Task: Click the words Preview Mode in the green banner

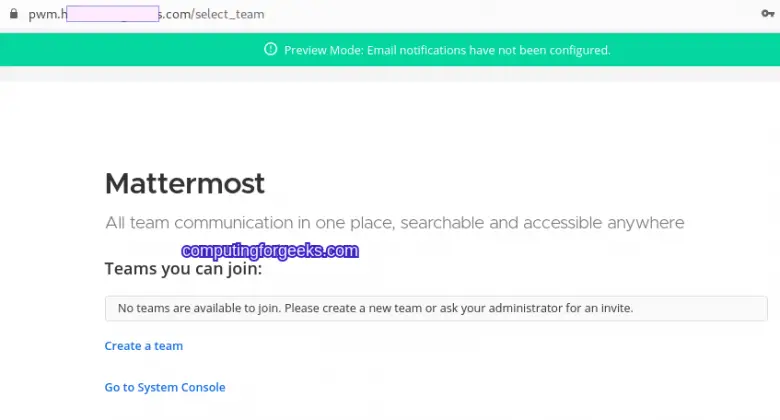Action: pyautogui.click(x=317, y=49)
